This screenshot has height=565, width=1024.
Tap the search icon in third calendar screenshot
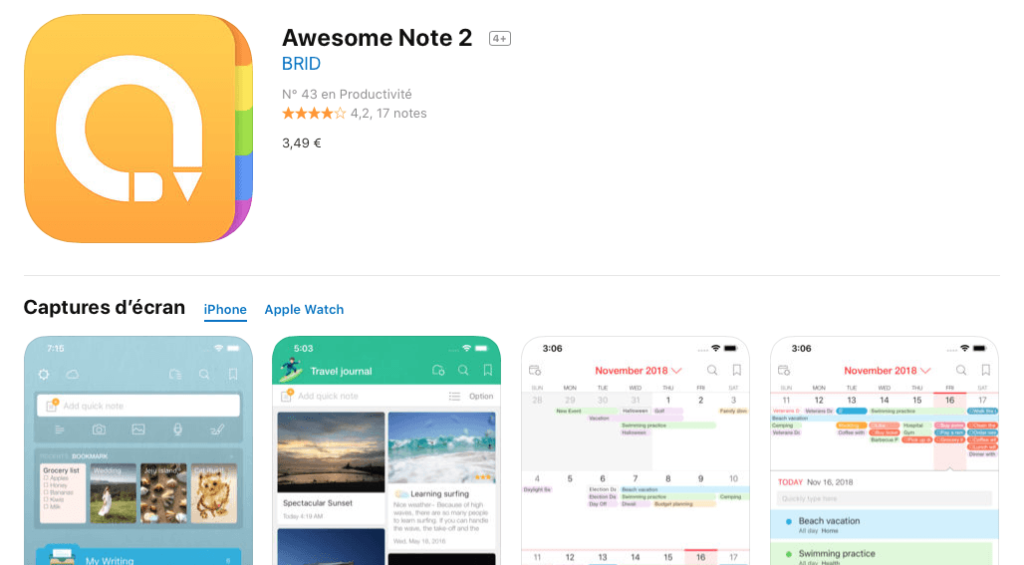[712, 370]
